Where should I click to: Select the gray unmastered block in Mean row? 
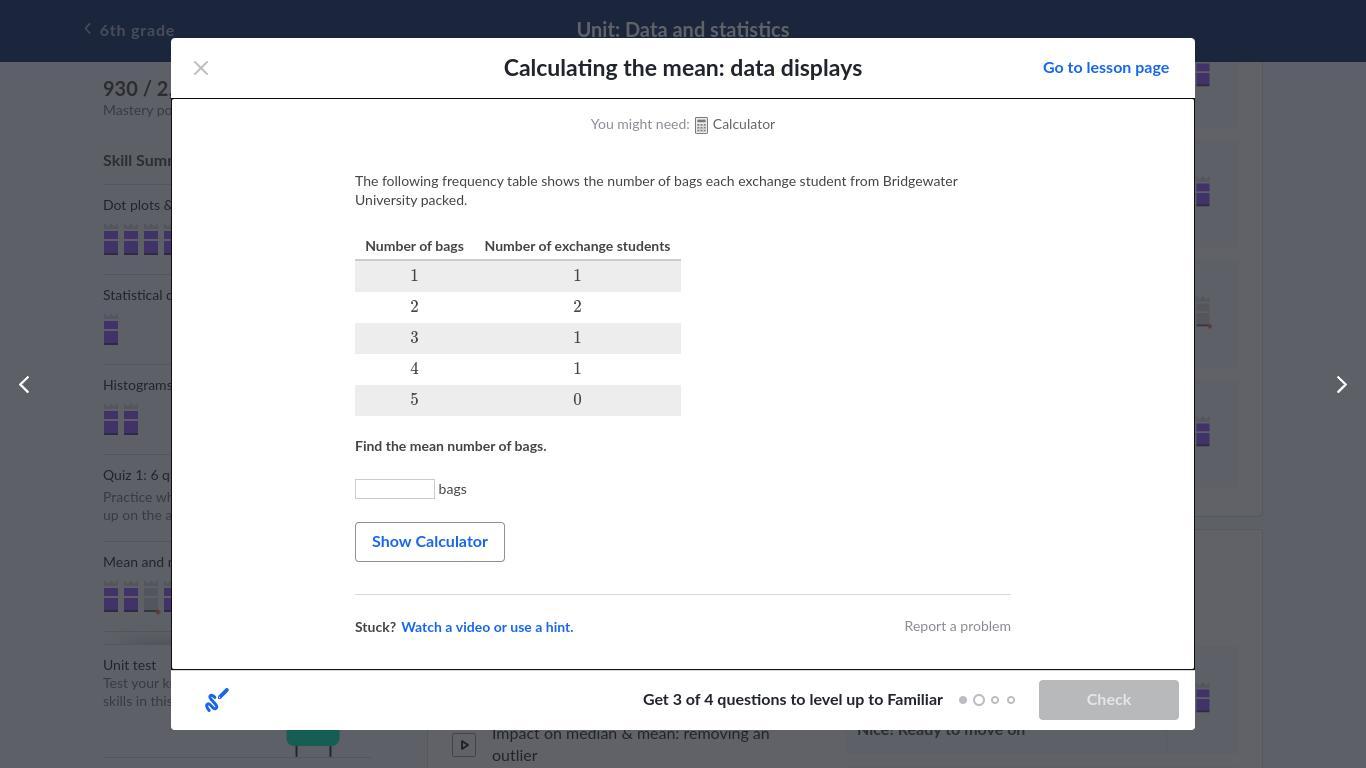pos(151,597)
